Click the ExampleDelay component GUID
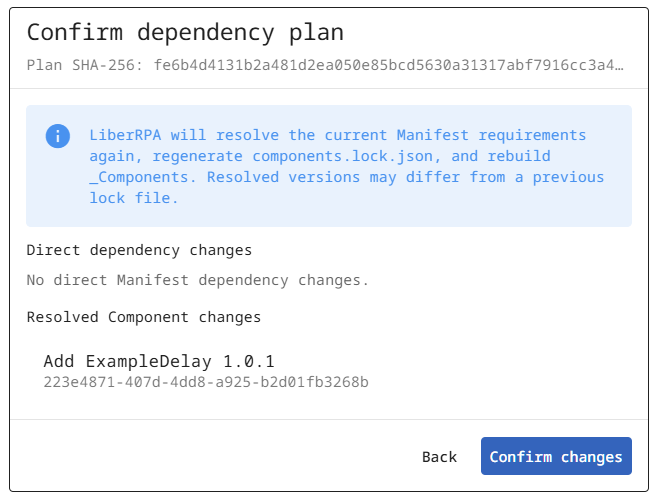This screenshot has width=655, height=502. tap(206, 382)
